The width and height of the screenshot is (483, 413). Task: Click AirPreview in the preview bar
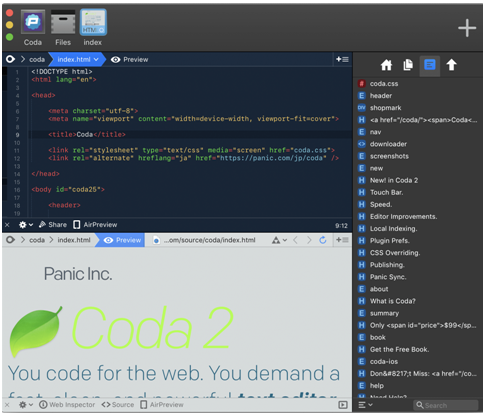162,405
